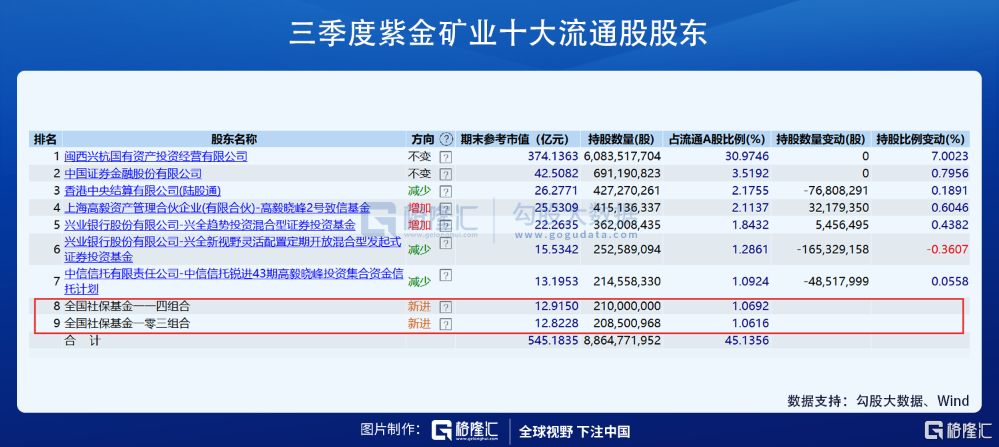Click the help icon in row 7 中信信托
The height and width of the screenshot is (447, 999).
pos(446,275)
